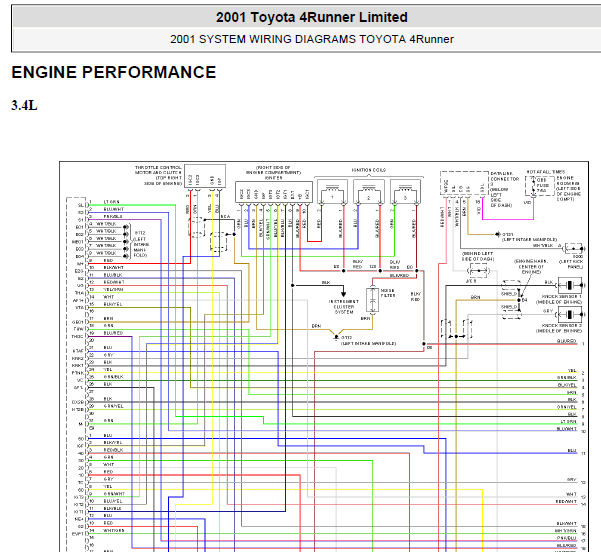This screenshot has width=601, height=552.
Task: Click 'RED/WHT' wire label at left connector pin 12
Action: pyautogui.click(x=114, y=282)
